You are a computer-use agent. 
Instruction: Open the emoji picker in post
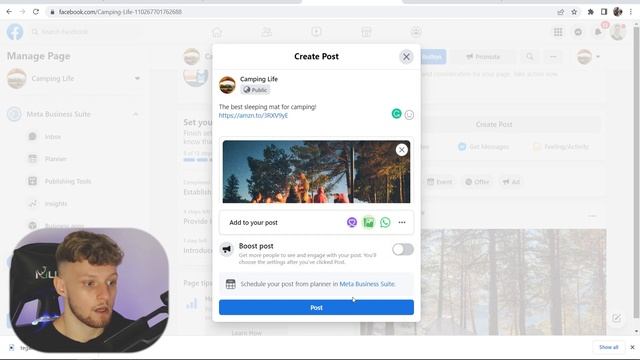409,115
